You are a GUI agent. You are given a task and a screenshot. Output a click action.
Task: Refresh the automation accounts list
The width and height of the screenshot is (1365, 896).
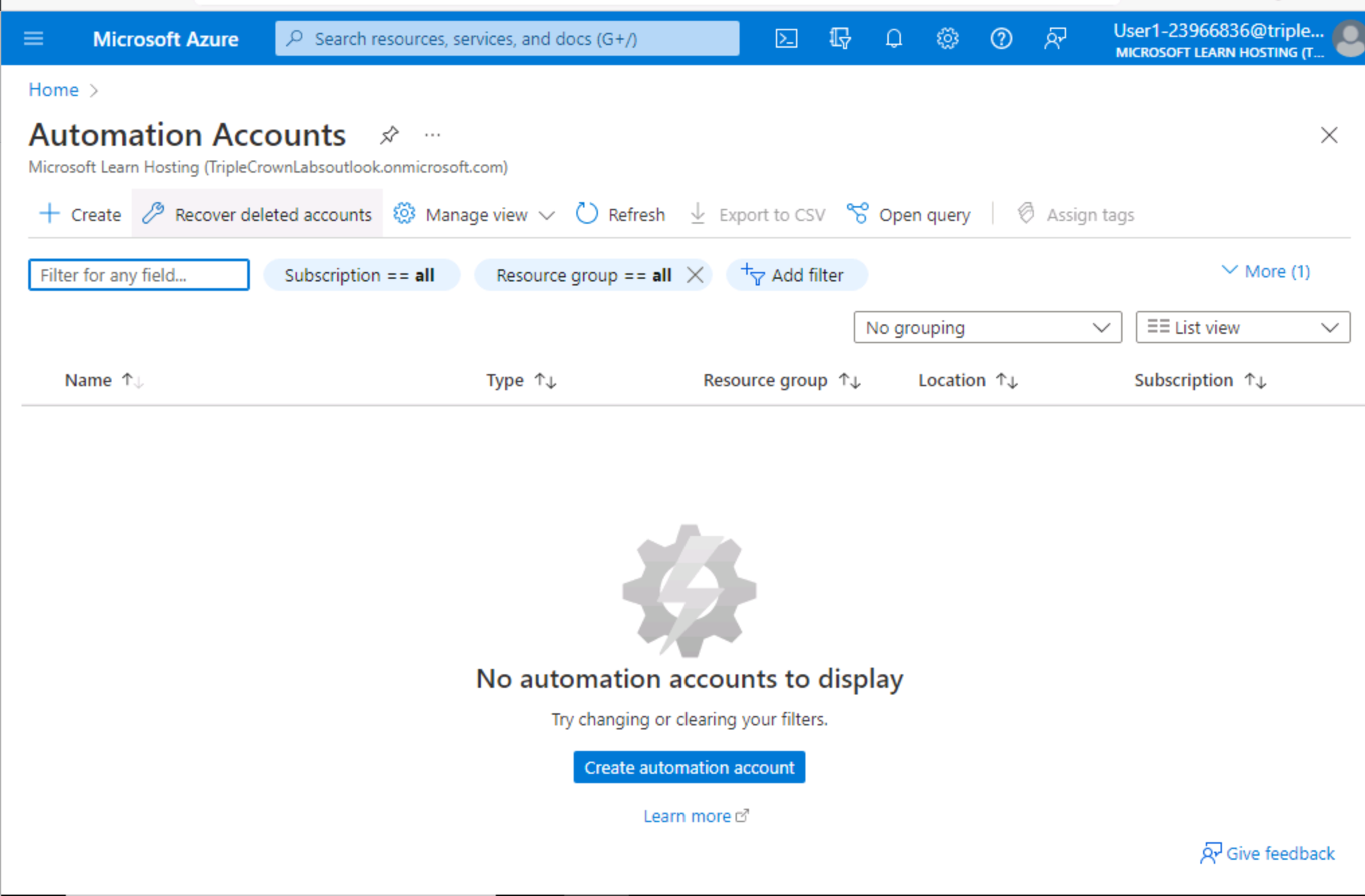coord(619,214)
